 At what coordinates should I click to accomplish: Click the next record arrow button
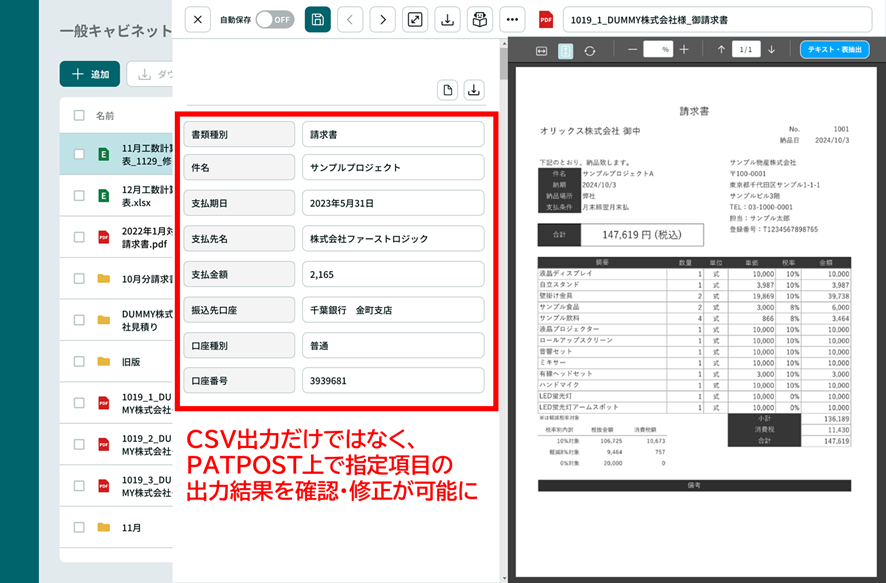click(x=382, y=19)
